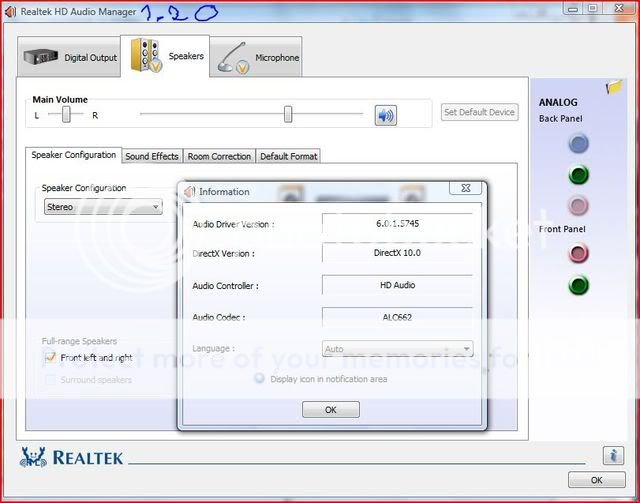Open the Sound Effects tab
Viewport: 640px width, 503px height.
point(152,156)
